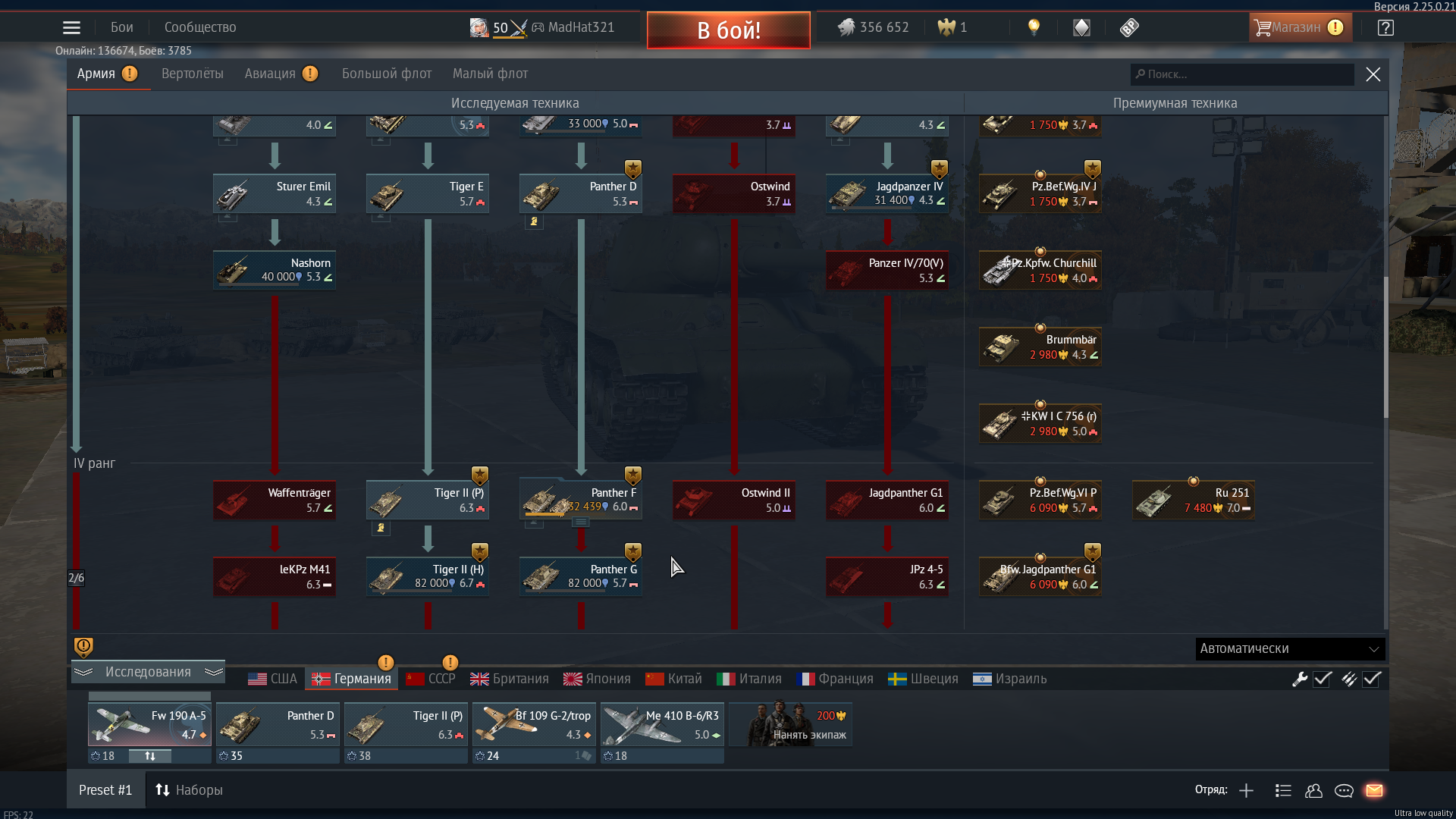
Task: Select the Panther G card
Action: click(581, 576)
